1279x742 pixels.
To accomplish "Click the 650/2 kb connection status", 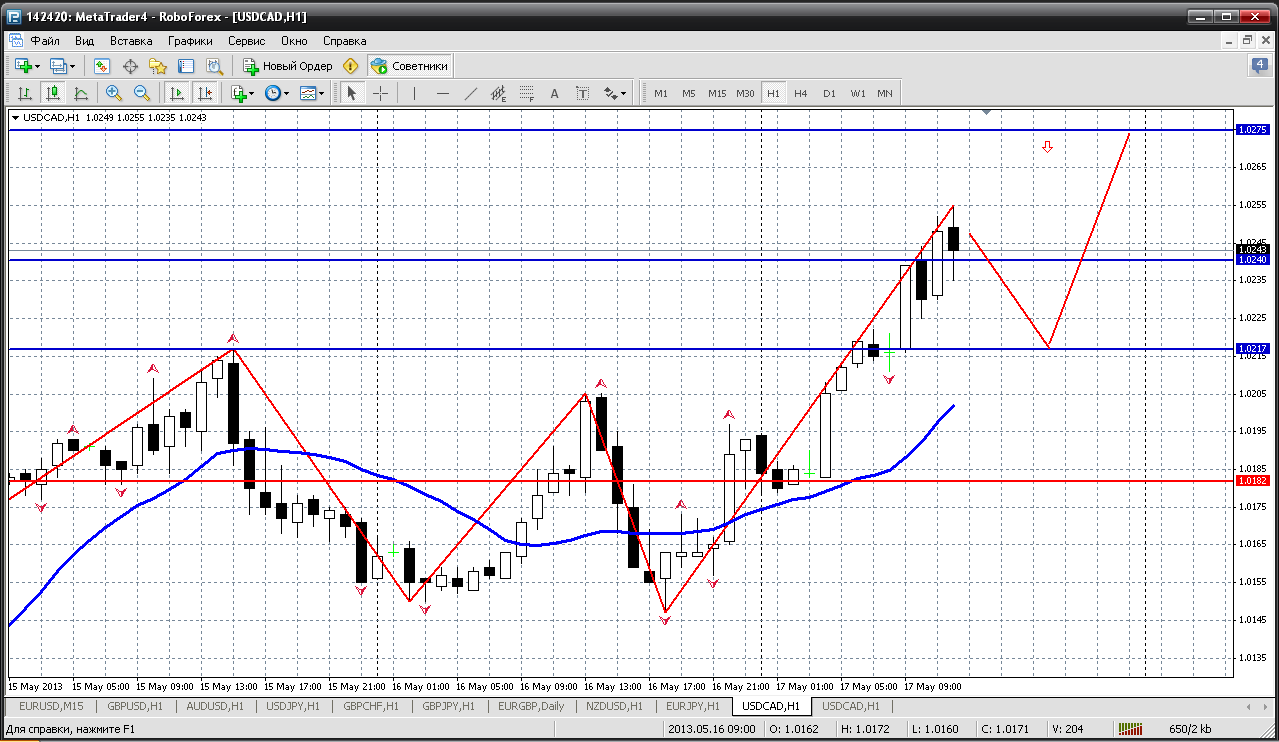I will (1190, 729).
